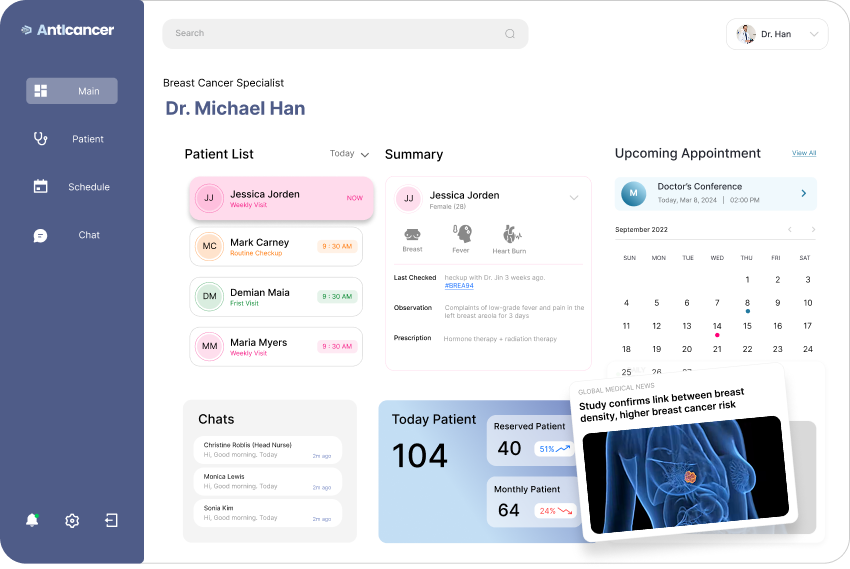Open Christine Robiis chat message
The image size is (850, 569).
(x=268, y=450)
